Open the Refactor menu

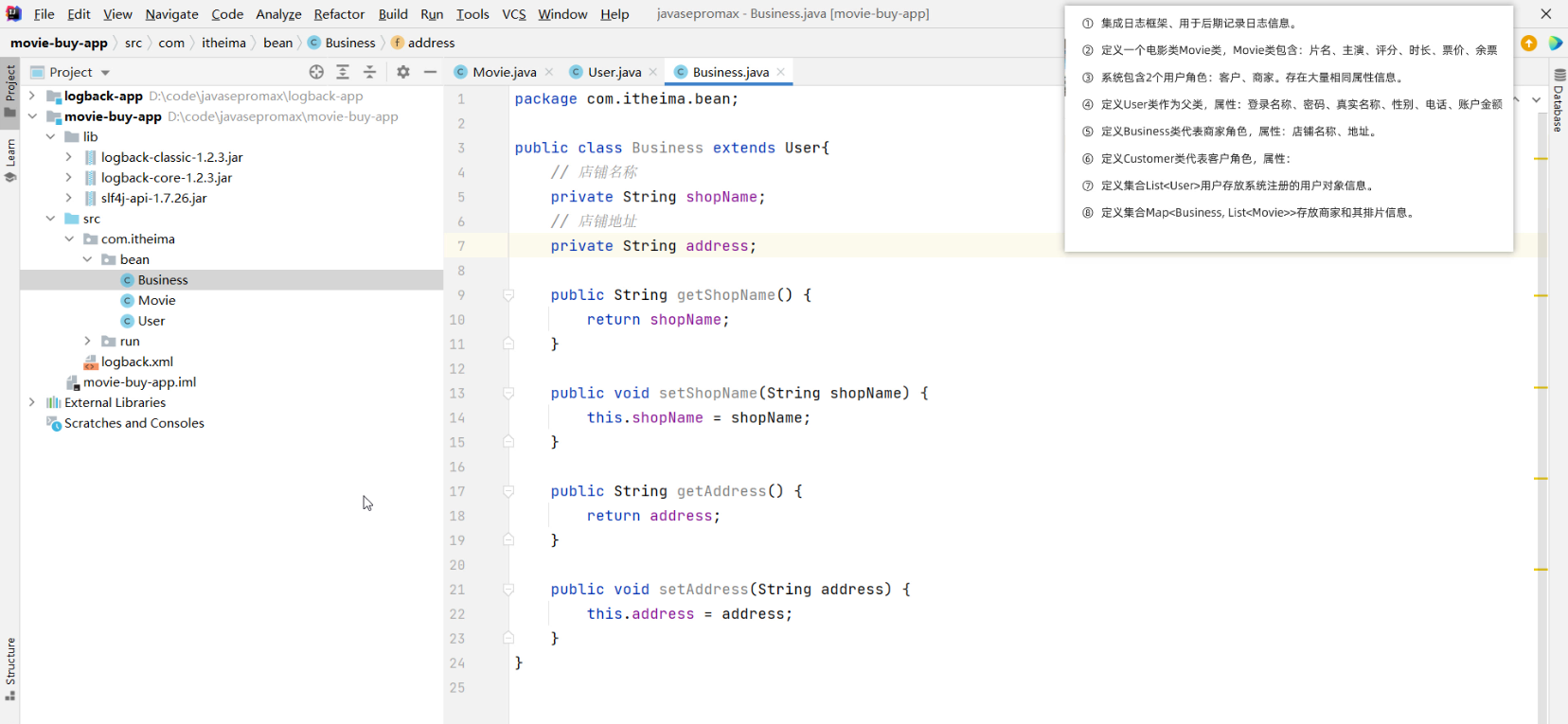click(339, 14)
